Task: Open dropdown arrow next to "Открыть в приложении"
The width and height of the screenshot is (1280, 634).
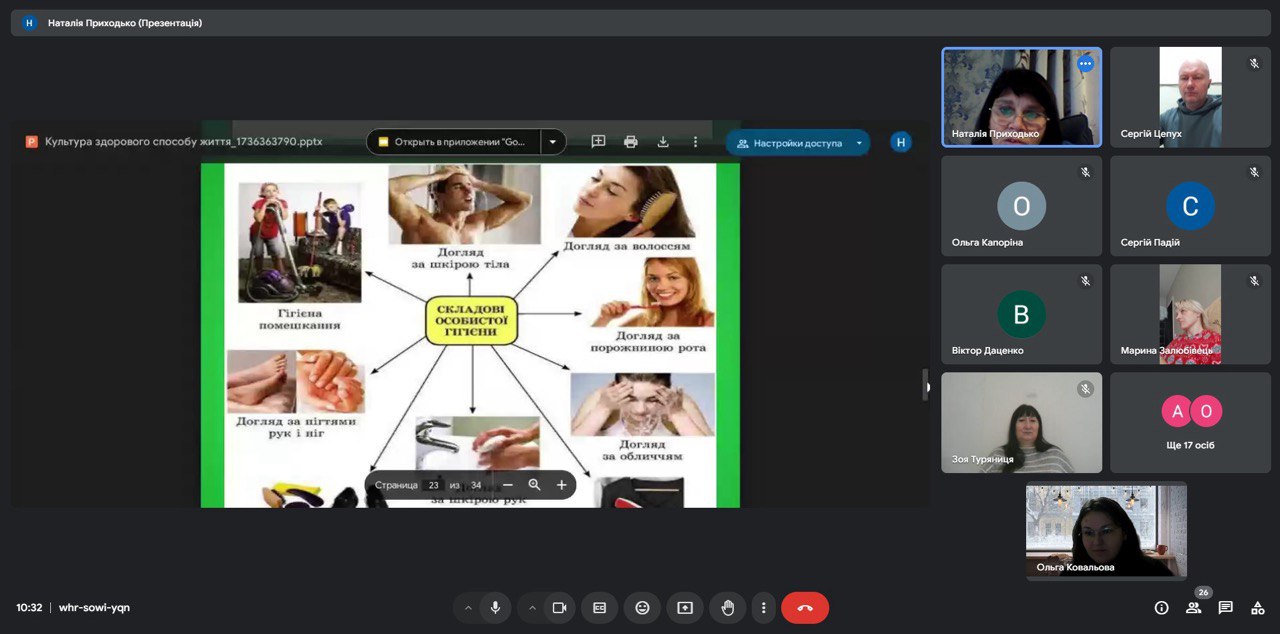Action: click(x=553, y=142)
